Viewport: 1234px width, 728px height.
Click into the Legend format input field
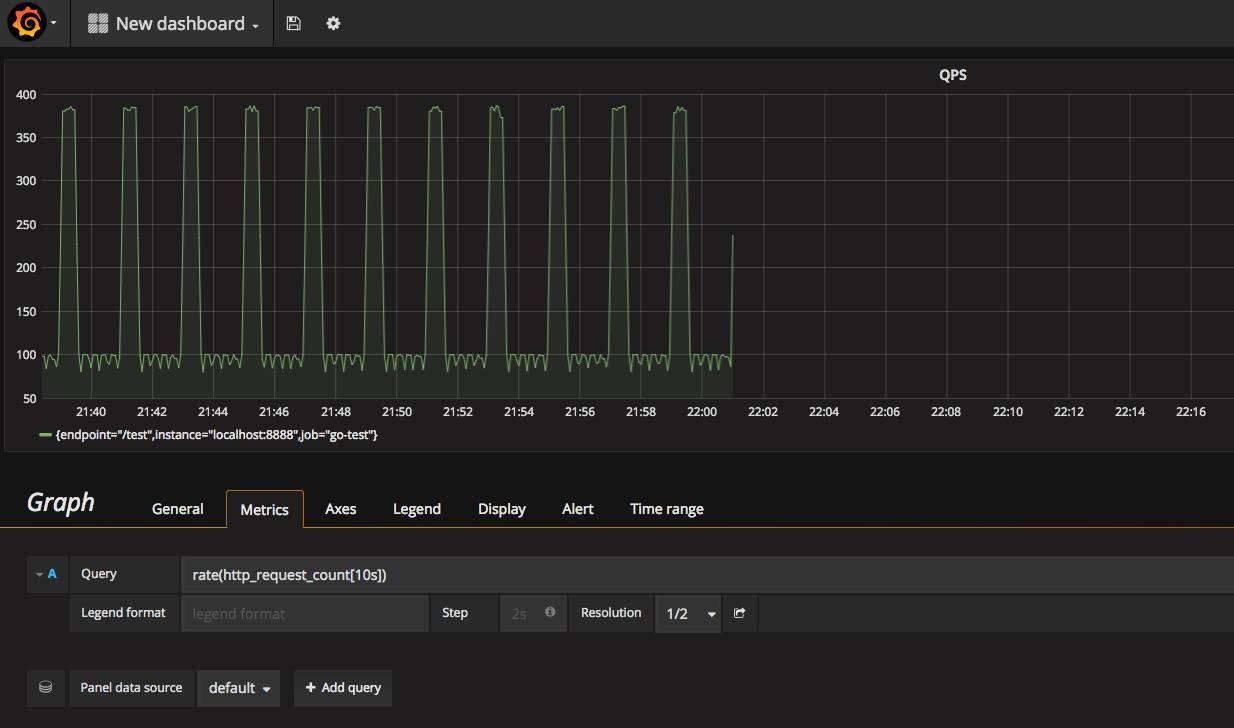304,613
